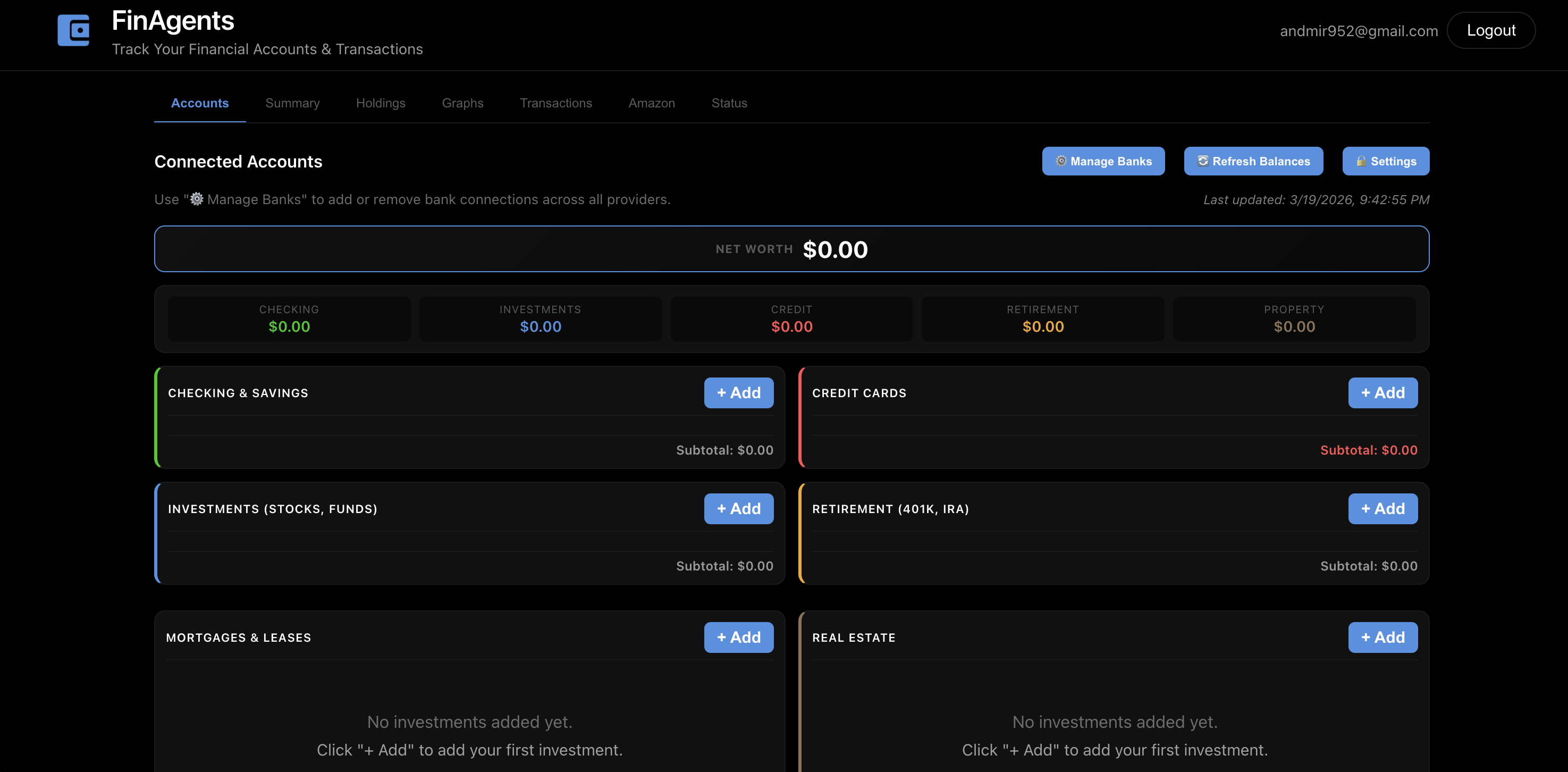Add a Checking & Savings account

pos(738,393)
